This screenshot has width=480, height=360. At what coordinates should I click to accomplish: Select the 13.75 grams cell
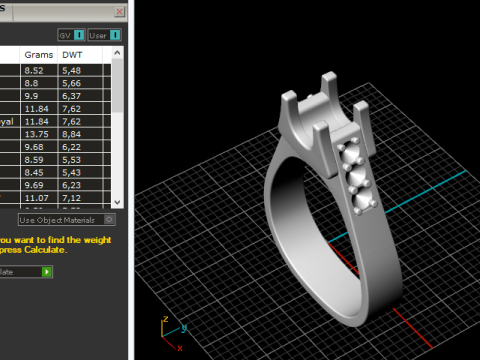pos(39,134)
